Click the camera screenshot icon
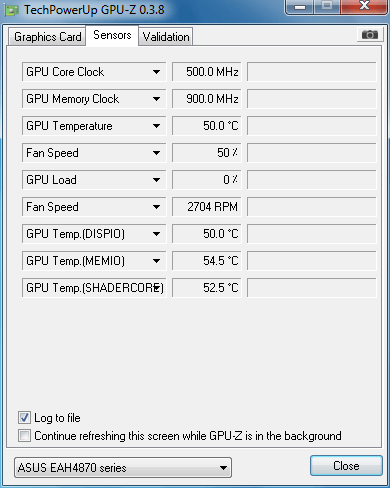This screenshot has height=488, width=390. click(x=370, y=35)
